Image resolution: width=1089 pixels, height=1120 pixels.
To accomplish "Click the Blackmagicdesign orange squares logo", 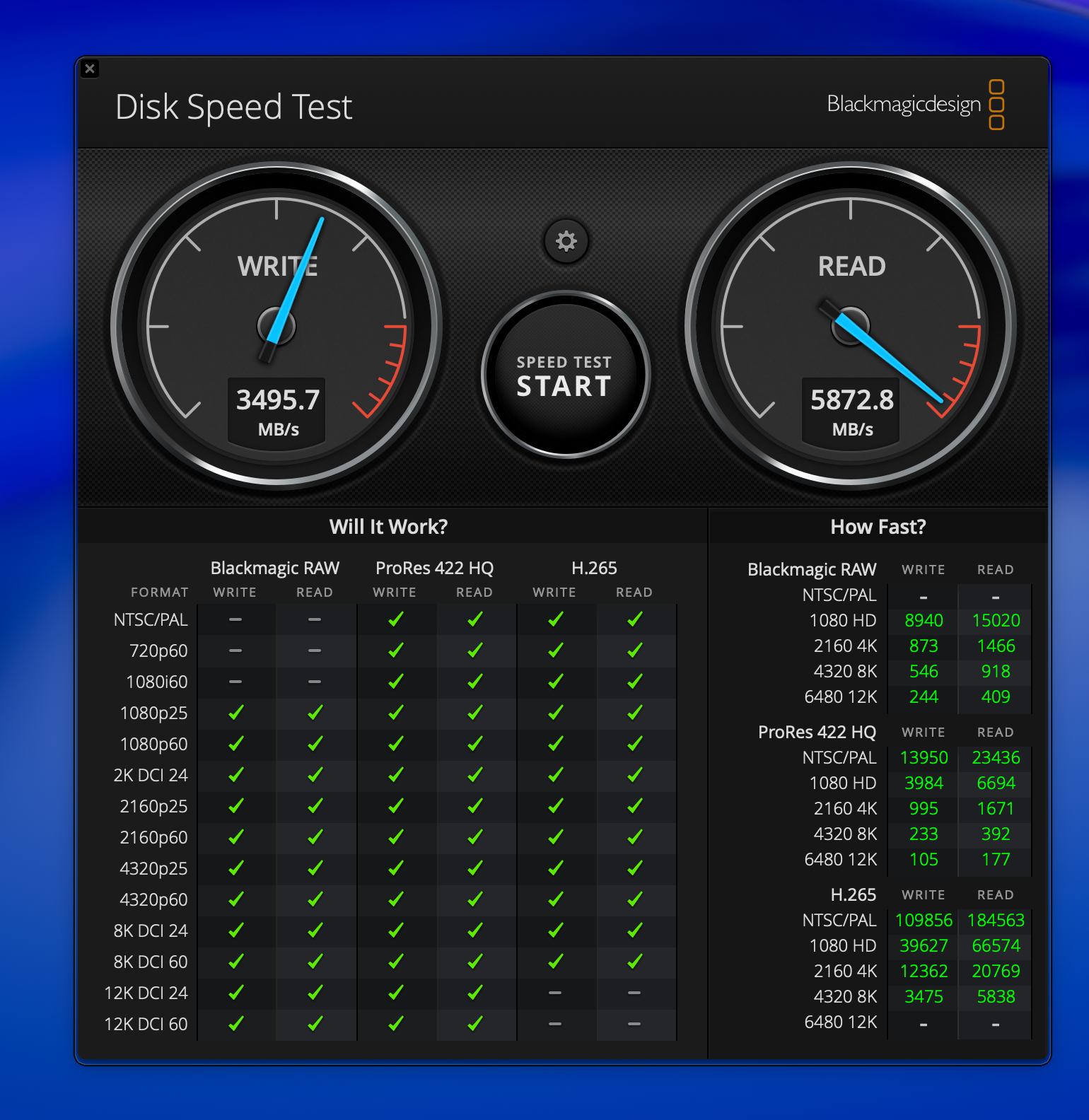I will point(996,105).
